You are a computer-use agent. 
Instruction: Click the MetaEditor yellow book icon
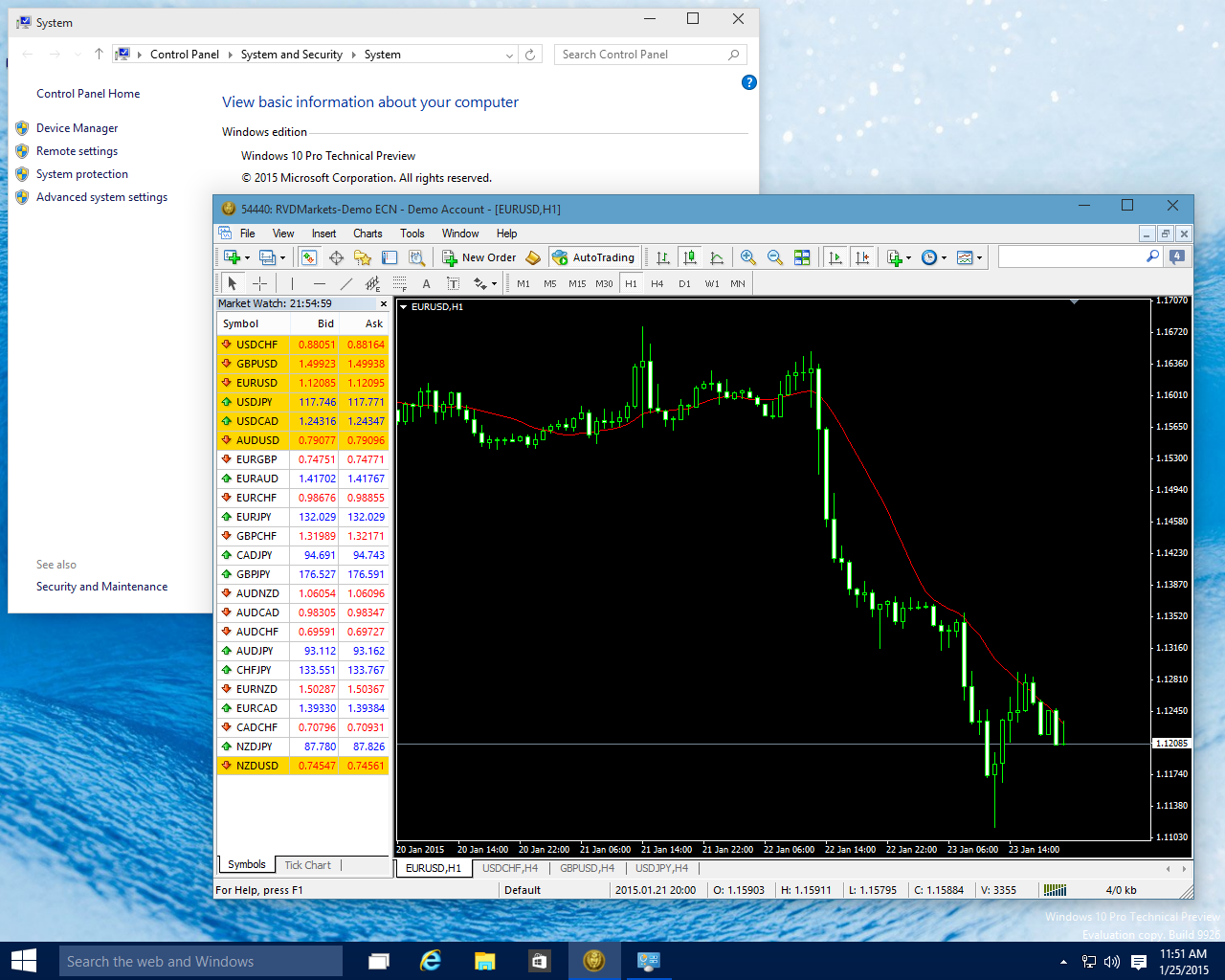click(533, 257)
